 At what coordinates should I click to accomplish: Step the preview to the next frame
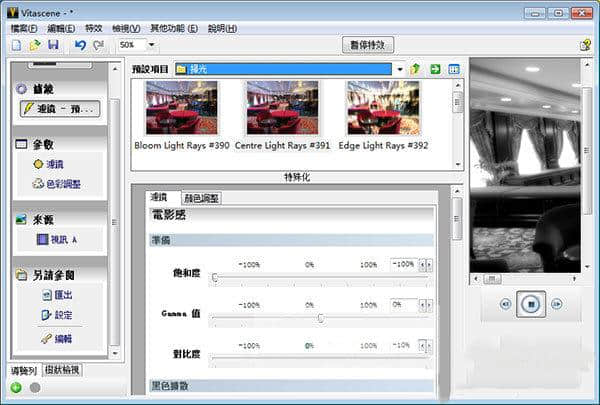[557, 304]
